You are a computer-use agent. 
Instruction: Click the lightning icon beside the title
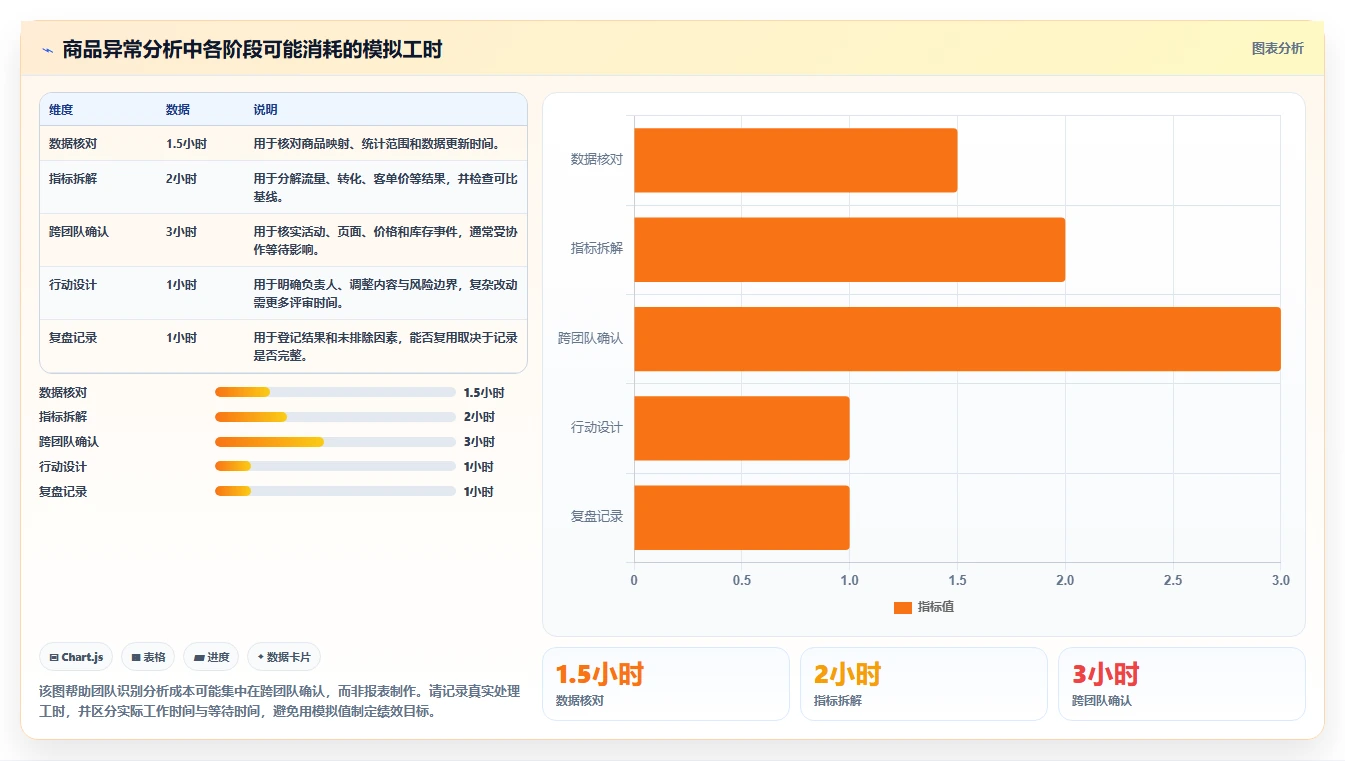(x=48, y=50)
